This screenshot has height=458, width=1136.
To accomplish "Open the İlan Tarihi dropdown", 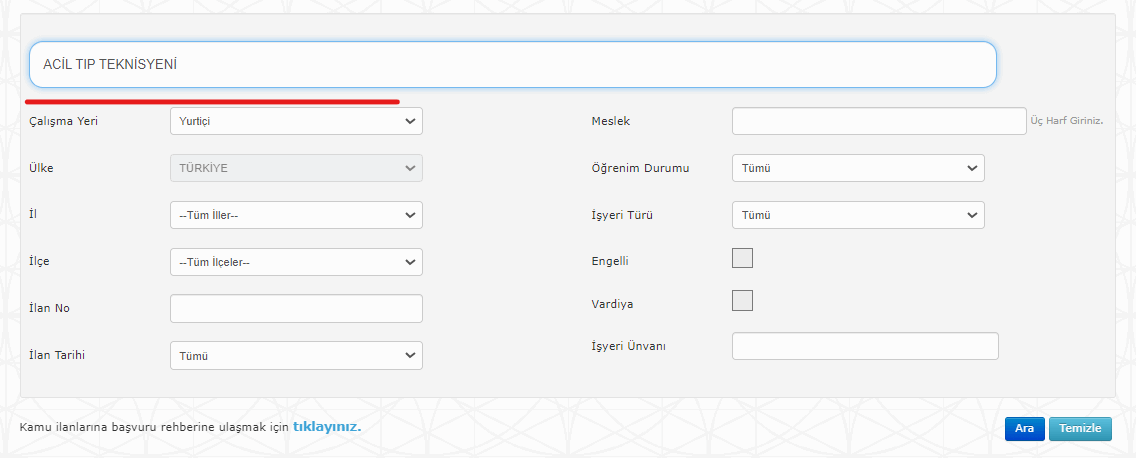I will [296, 355].
